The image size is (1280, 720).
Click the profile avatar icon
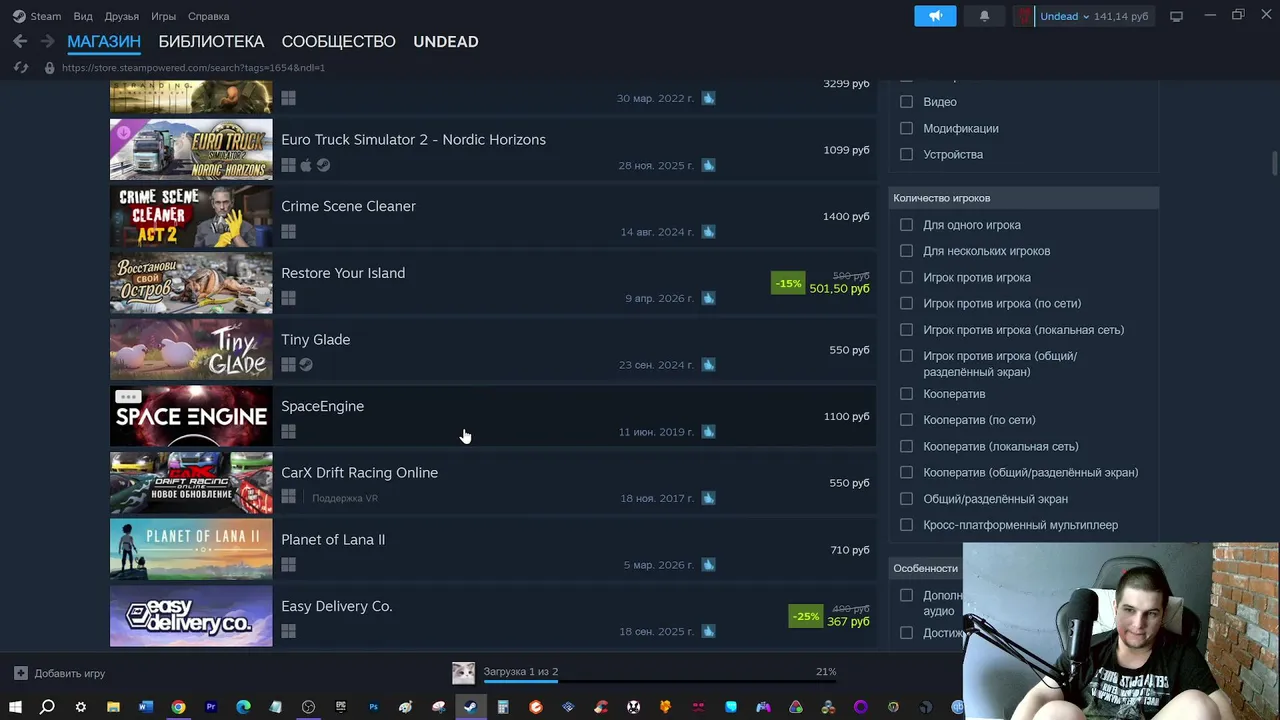pos(1023,16)
